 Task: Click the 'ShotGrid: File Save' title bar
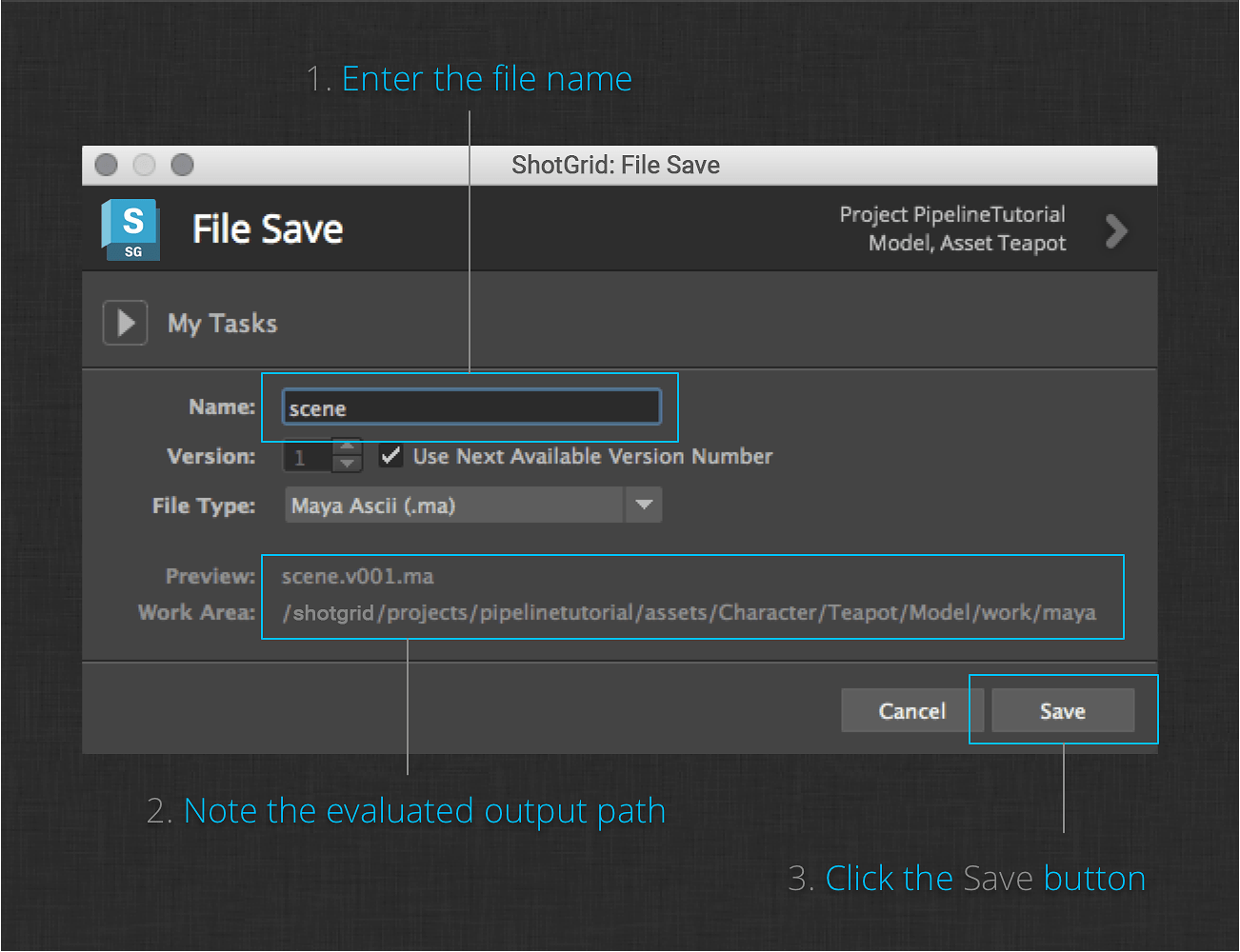615,166
